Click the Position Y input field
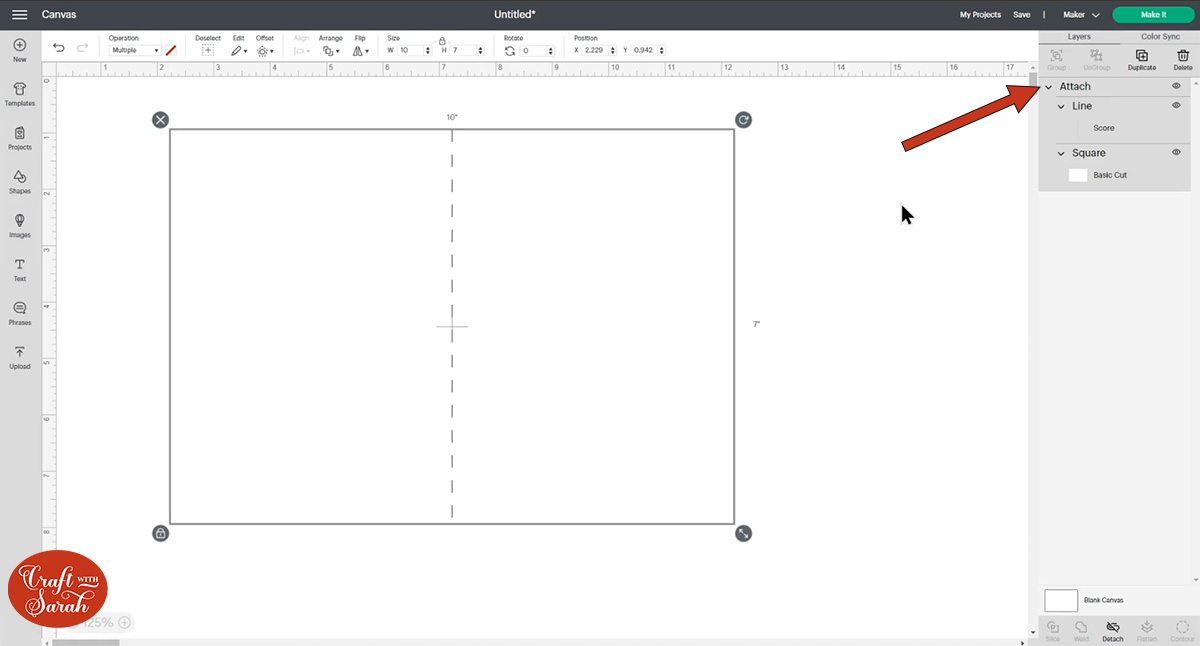 click(646, 50)
